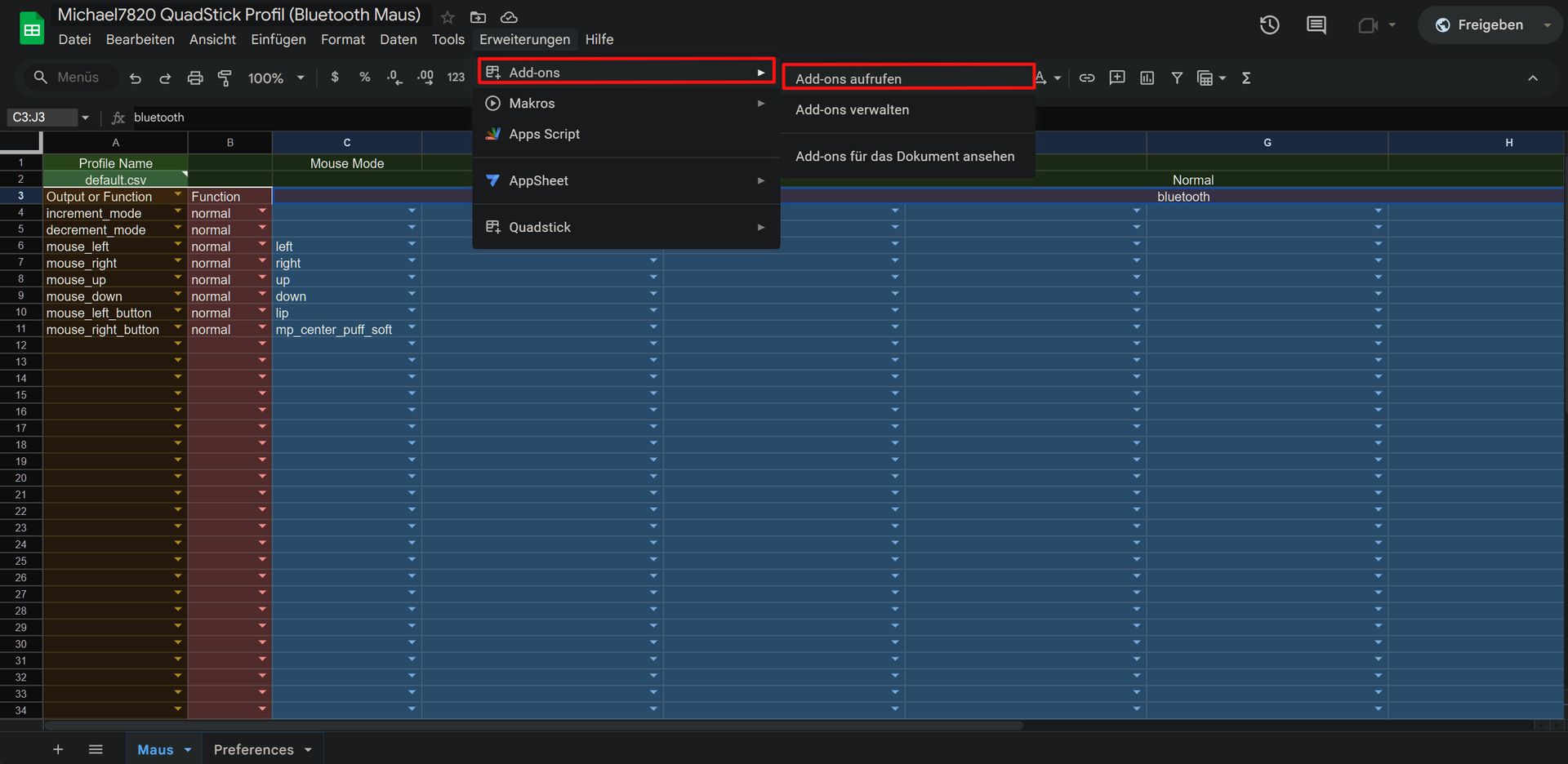This screenshot has height=764, width=1568.
Task: Select the row 20 header
Action: [x=21, y=477]
